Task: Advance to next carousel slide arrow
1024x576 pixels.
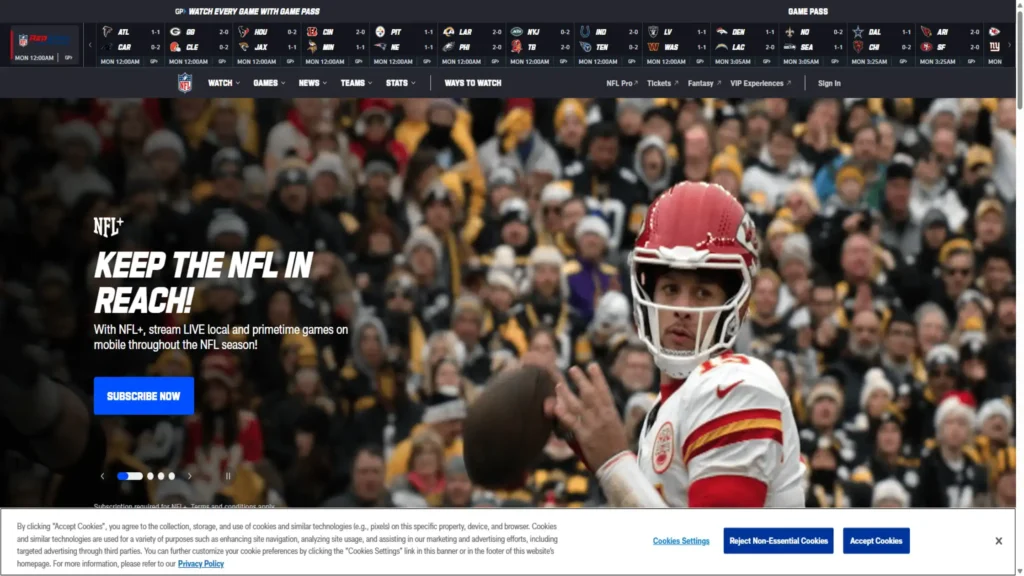Action: pyautogui.click(x=187, y=476)
